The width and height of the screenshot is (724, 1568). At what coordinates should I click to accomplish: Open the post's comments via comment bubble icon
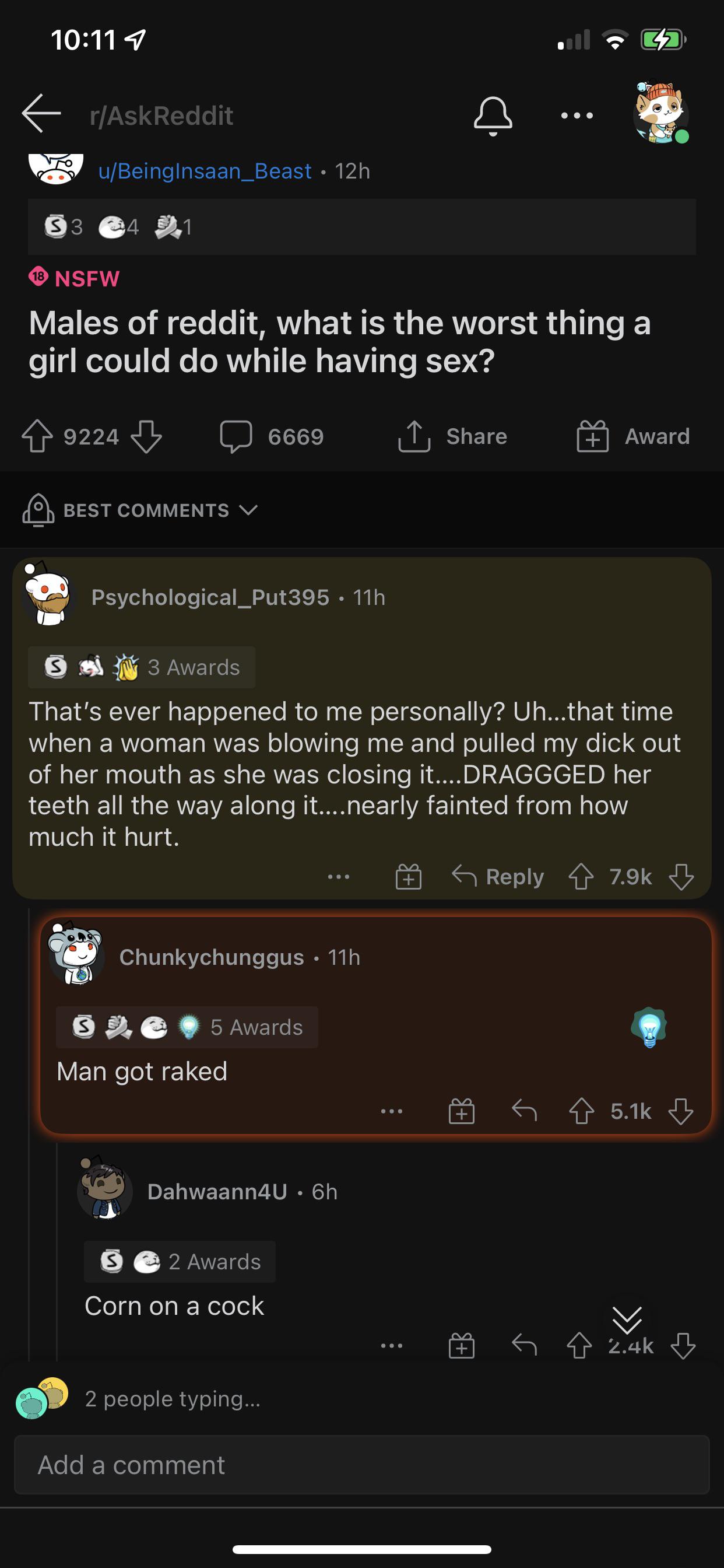(x=236, y=436)
